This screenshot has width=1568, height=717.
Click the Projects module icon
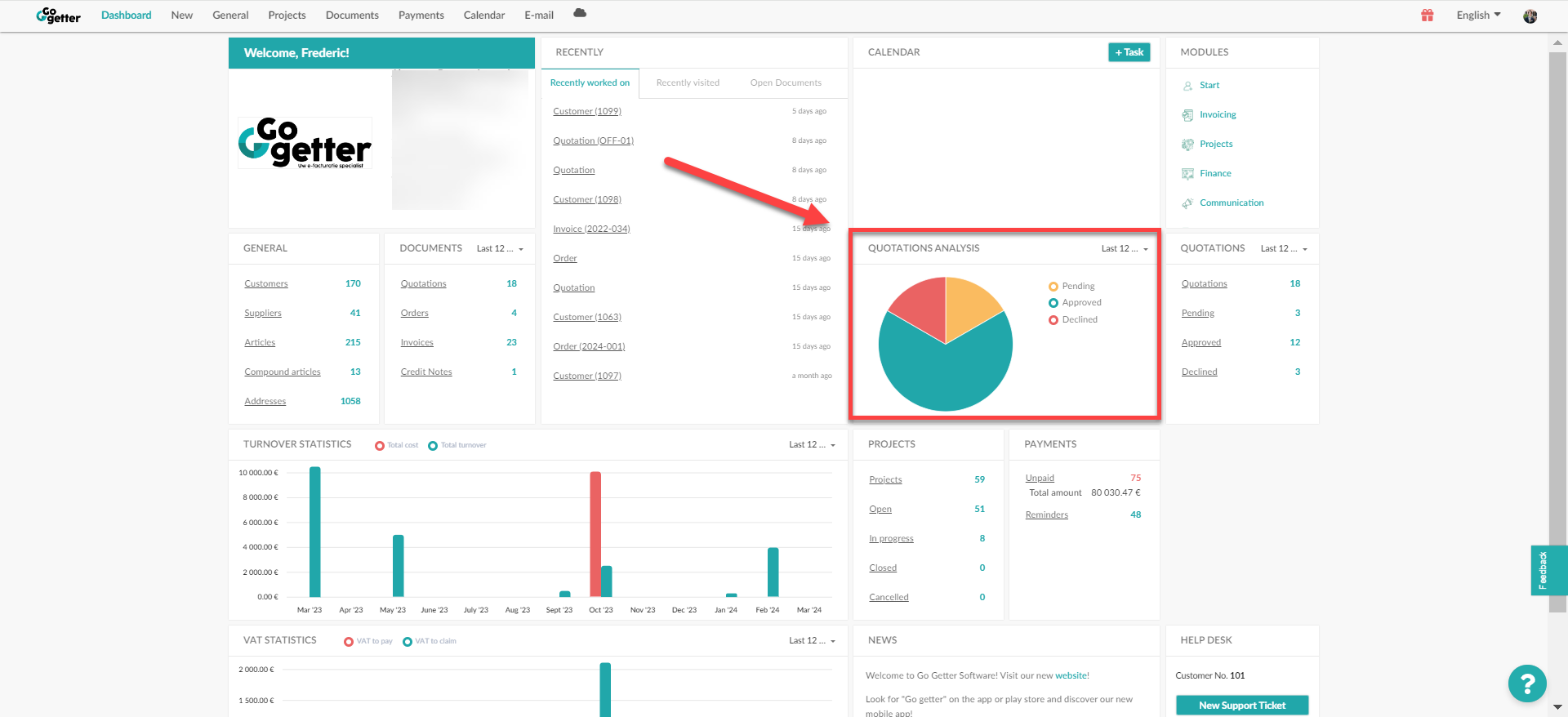(x=1187, y=145)
